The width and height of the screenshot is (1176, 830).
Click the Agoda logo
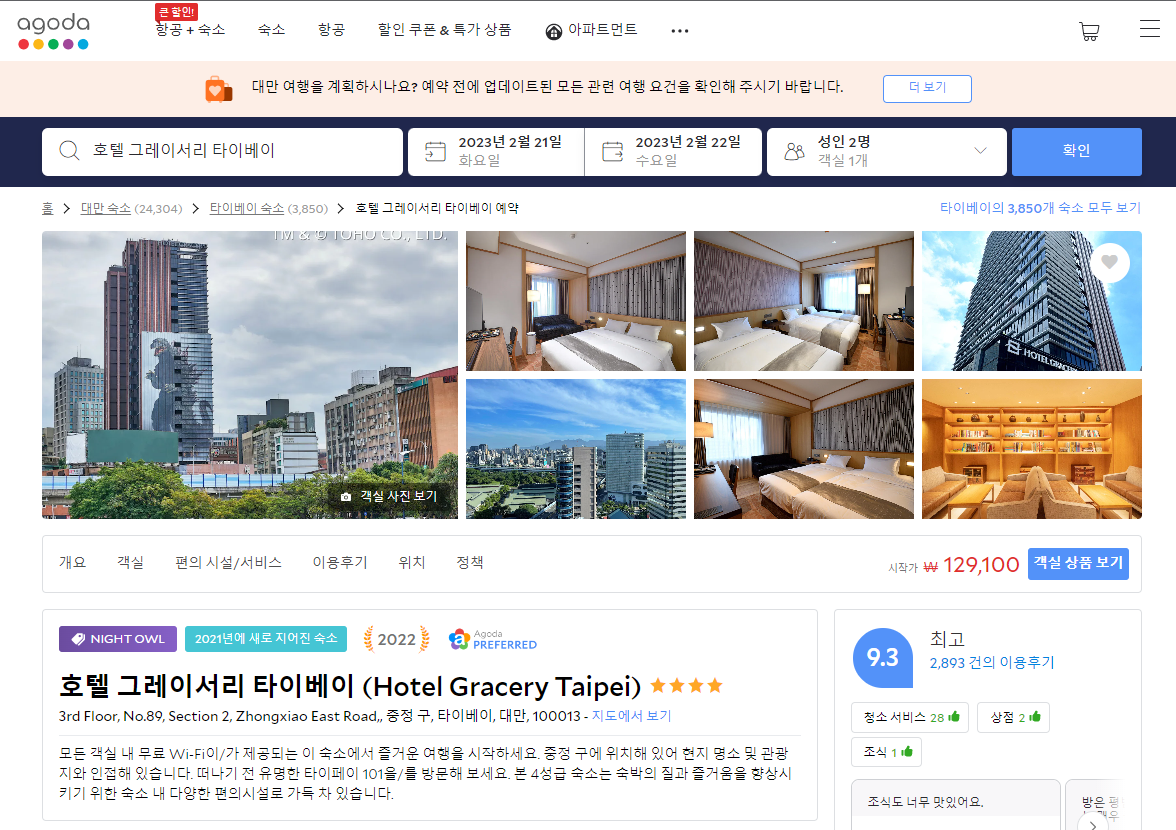tap(53, 31)
